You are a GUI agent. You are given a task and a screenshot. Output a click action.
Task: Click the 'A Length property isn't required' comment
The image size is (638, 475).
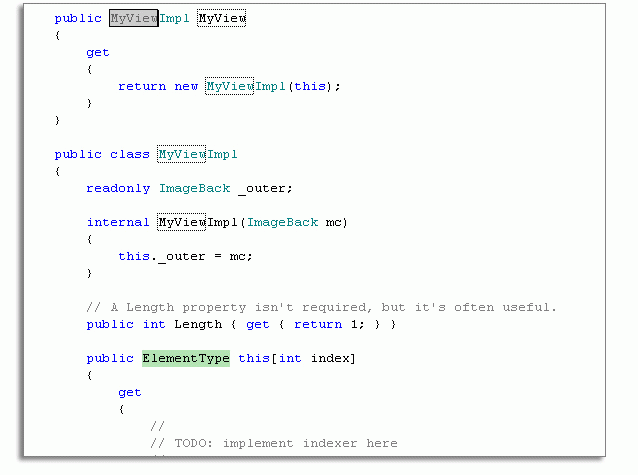coord(321,307)
